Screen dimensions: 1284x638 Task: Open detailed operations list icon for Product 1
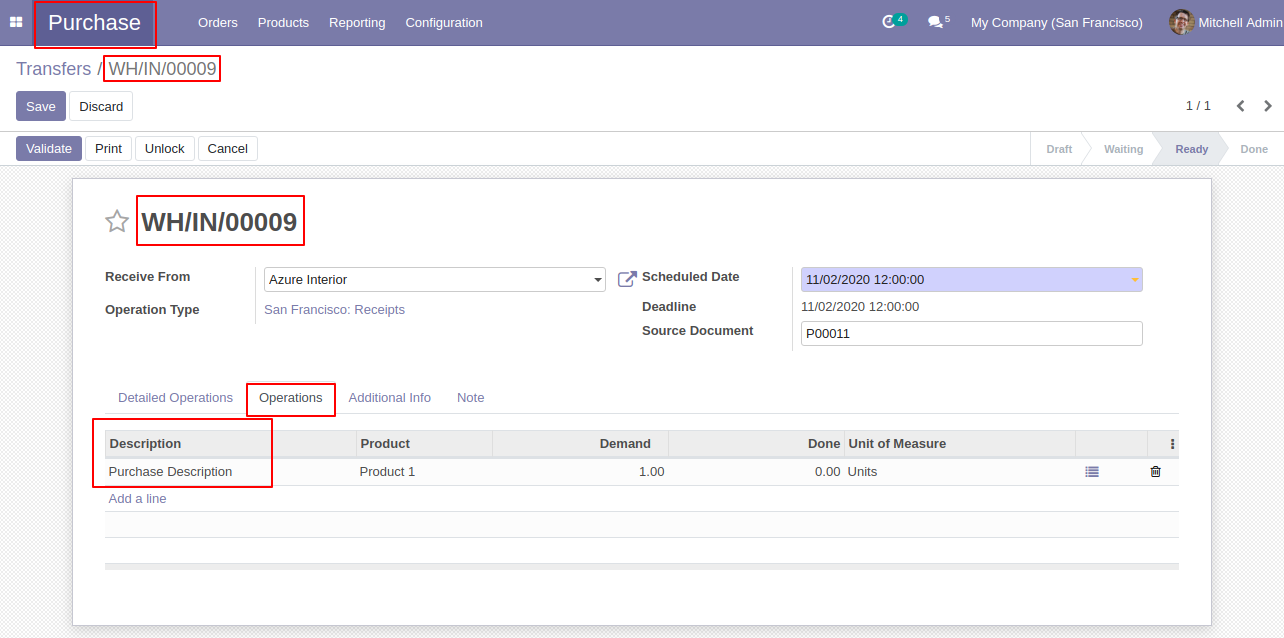pyautogui.click(x=1092, y=472)
